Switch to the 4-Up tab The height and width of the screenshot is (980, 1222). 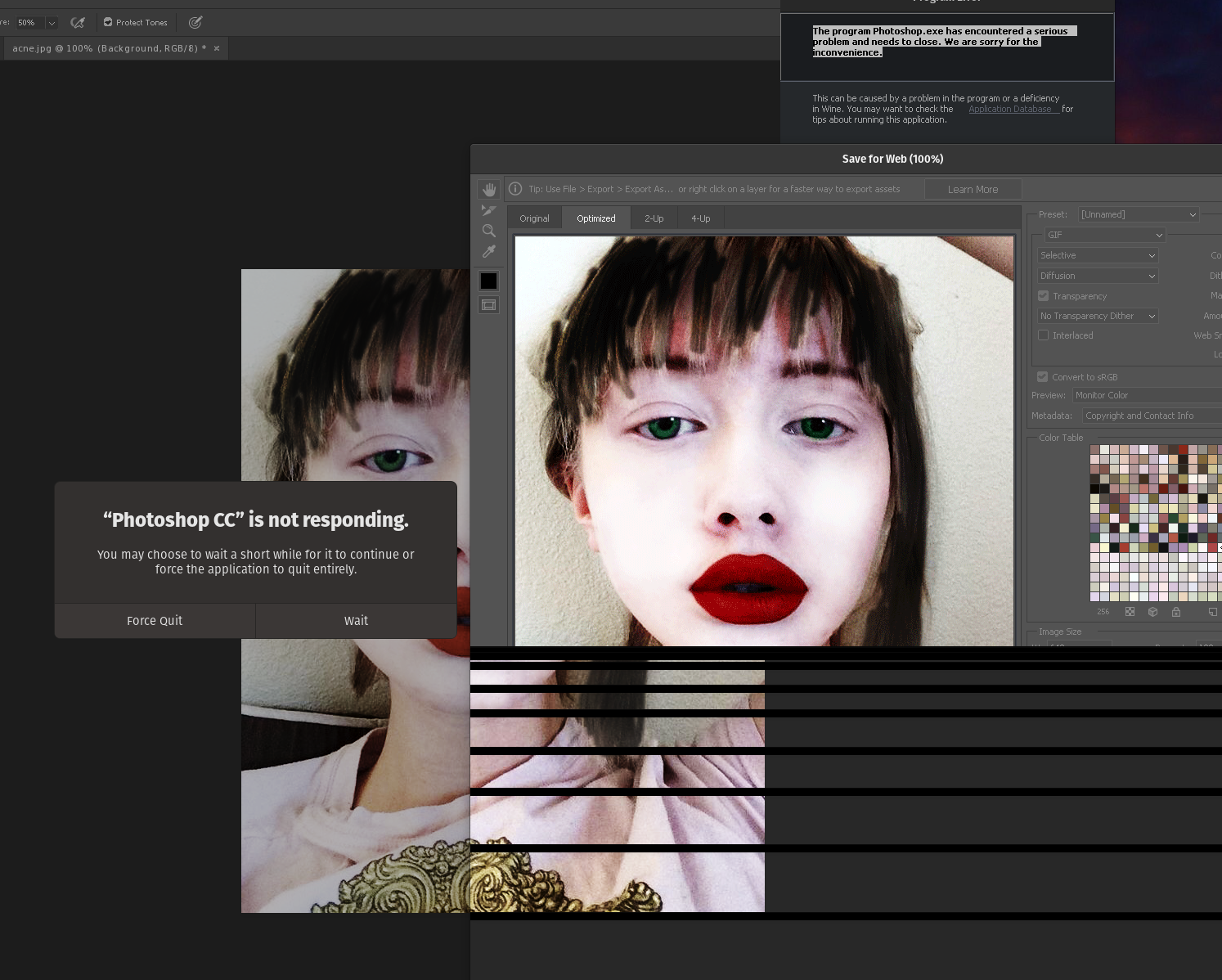[701, 218]
